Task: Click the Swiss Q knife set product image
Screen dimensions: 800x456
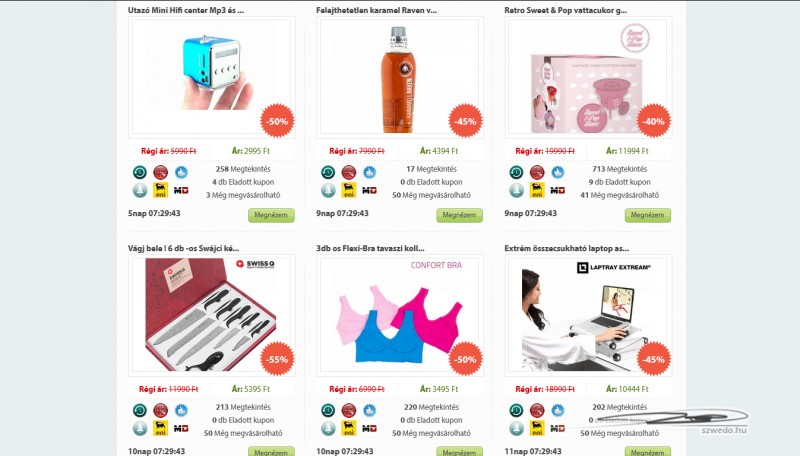Action: tap(212, 315)
